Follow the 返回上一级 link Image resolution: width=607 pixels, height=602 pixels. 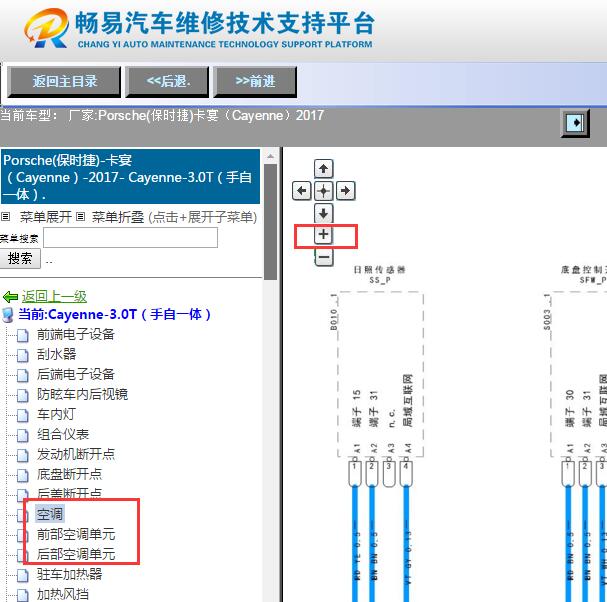pos(54,297)
